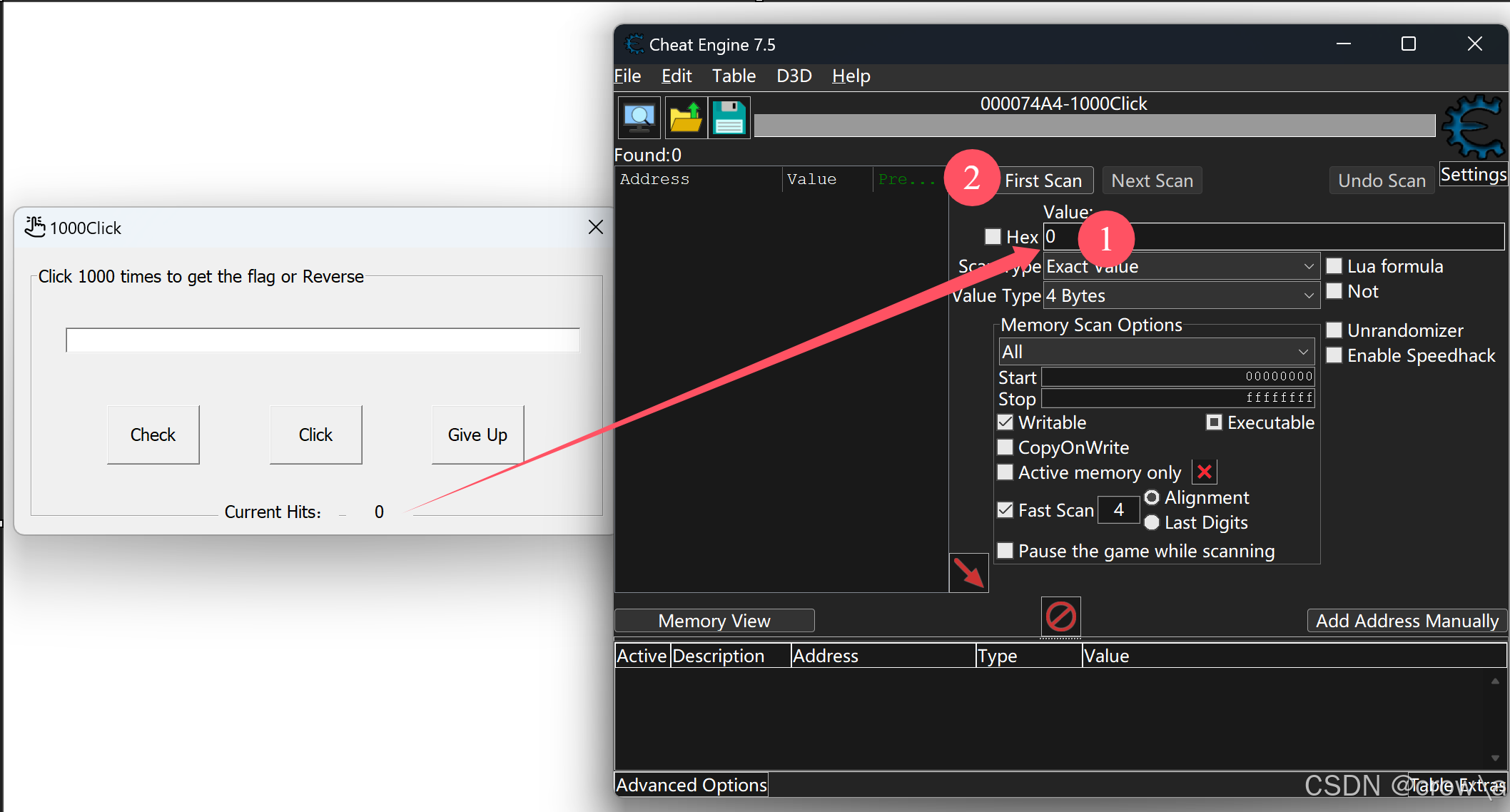Select the Last Digits radio button
The height and width of the screenshot is (812, 1510).
click(x=1152, y=523)
